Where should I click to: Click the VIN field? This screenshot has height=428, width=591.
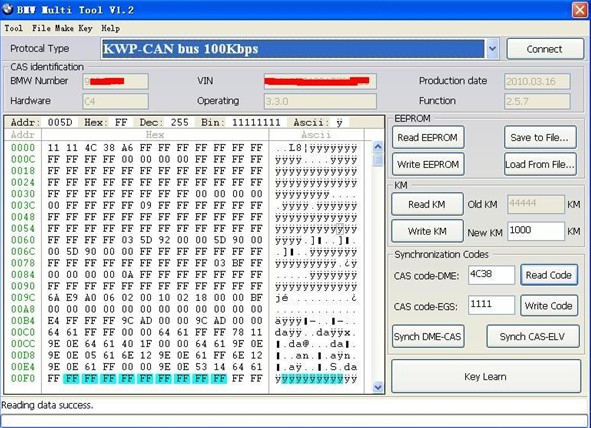[320, 81]
